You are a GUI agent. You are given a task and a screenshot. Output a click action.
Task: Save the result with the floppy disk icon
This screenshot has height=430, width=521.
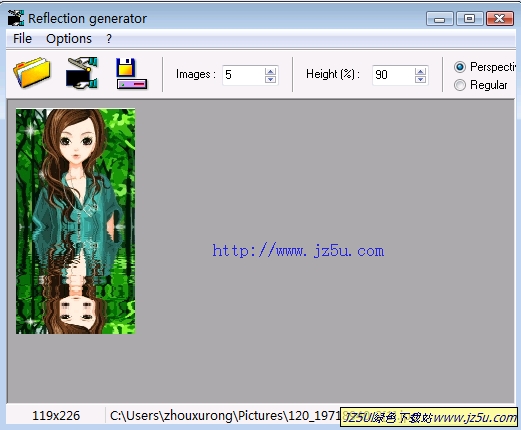[131, 74]
